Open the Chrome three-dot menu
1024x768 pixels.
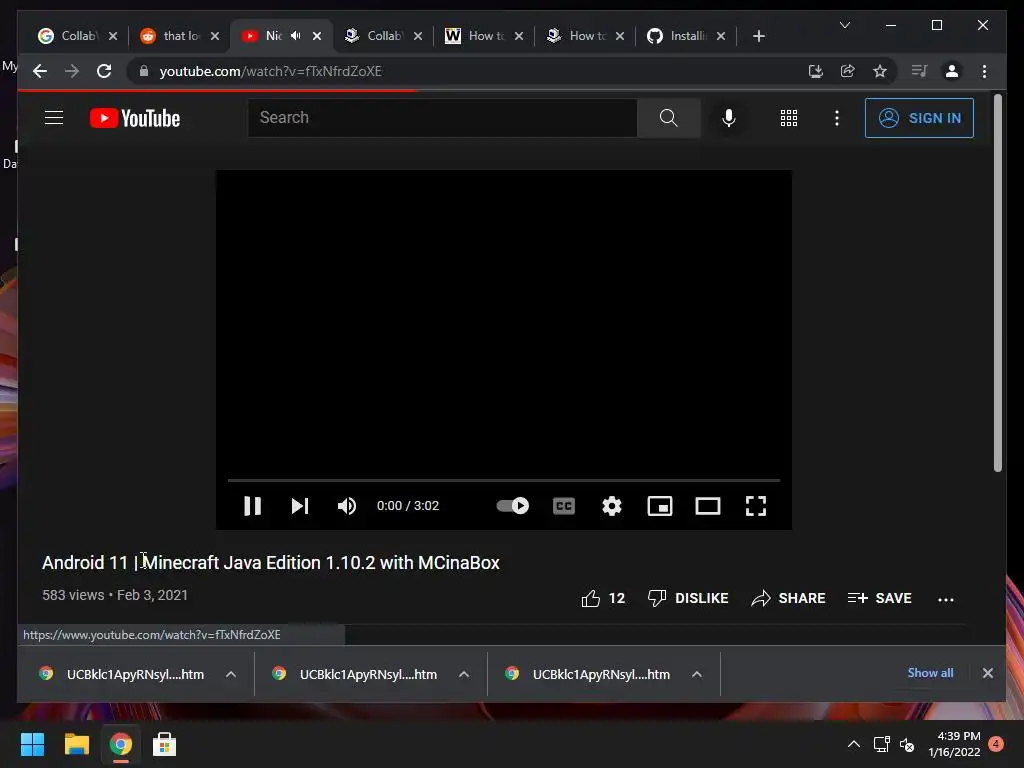click(984, 71)
